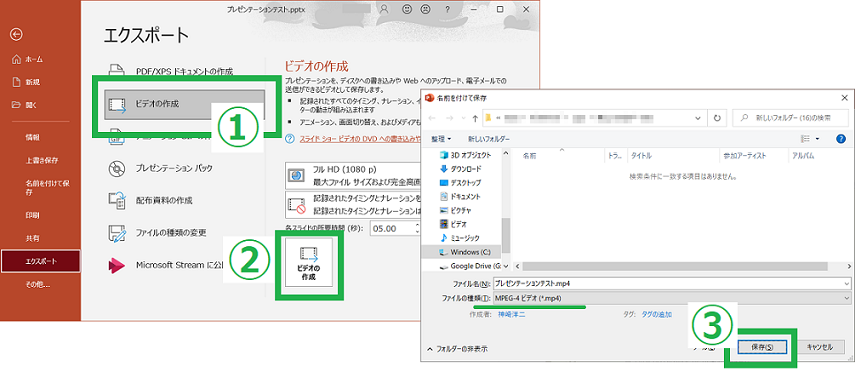This screenshot has width=861, height=372.
Task: Click the help question-mark icon beside the DVD link
Action: [290, 140]
